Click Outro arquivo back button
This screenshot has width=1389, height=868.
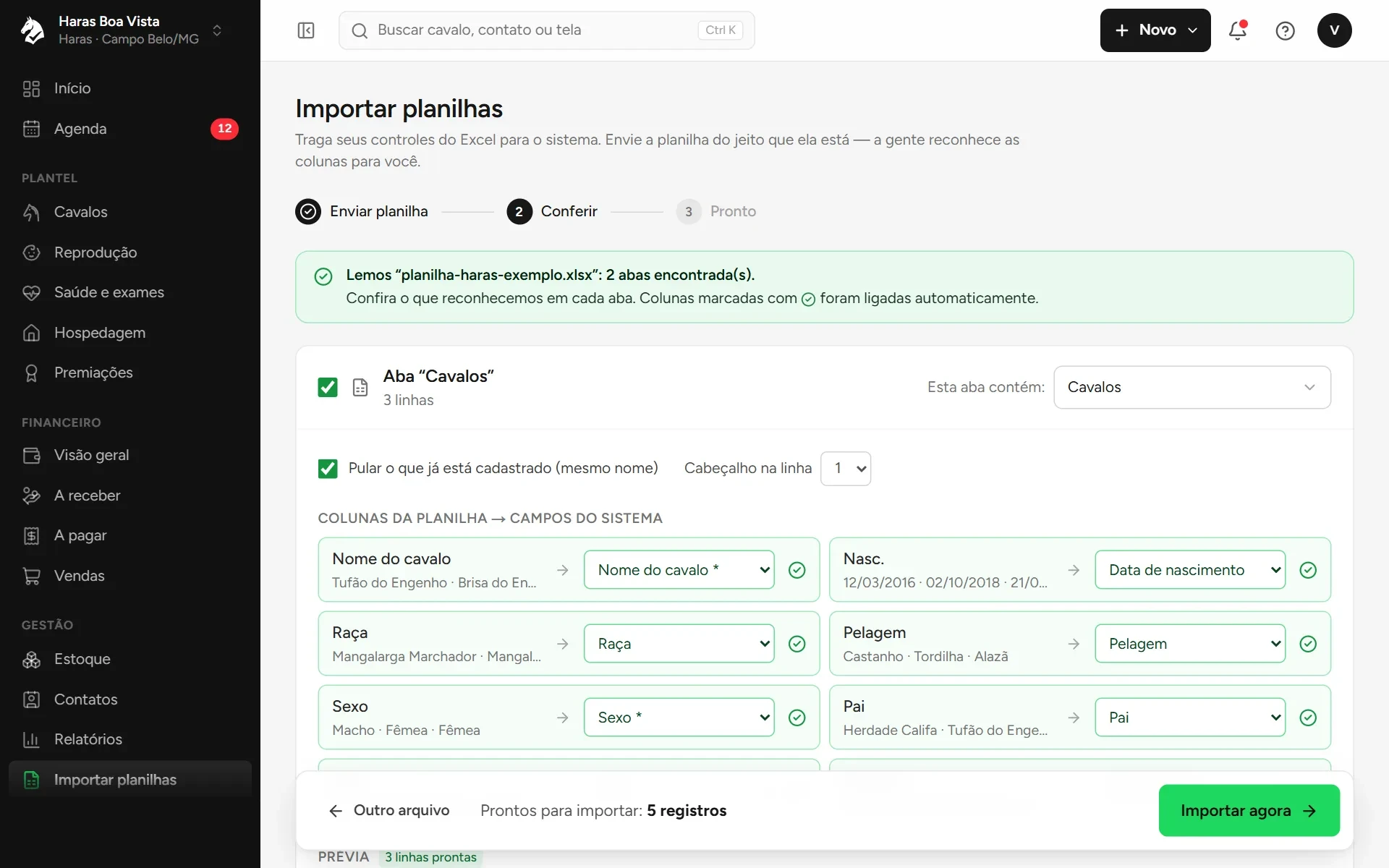389,811
